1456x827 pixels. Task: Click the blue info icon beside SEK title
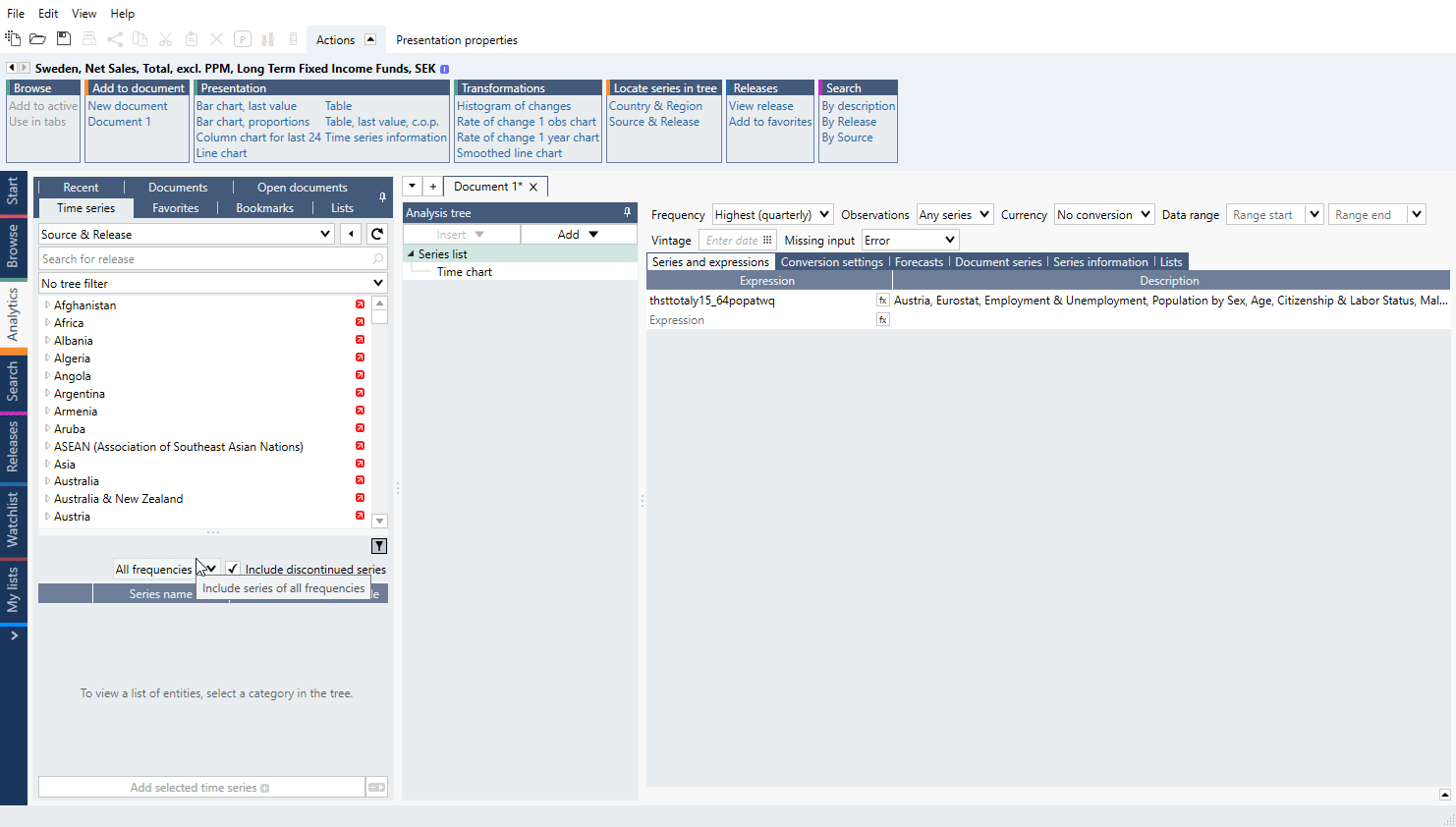tap(444, 69)
